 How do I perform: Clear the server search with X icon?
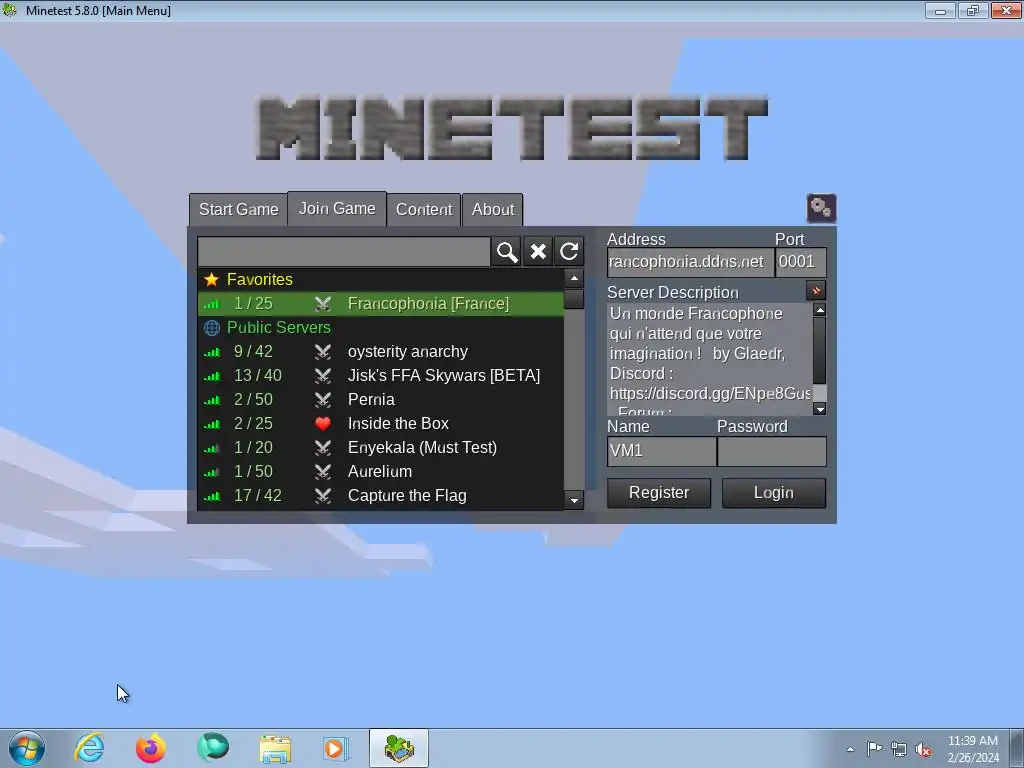coord(538,251)
